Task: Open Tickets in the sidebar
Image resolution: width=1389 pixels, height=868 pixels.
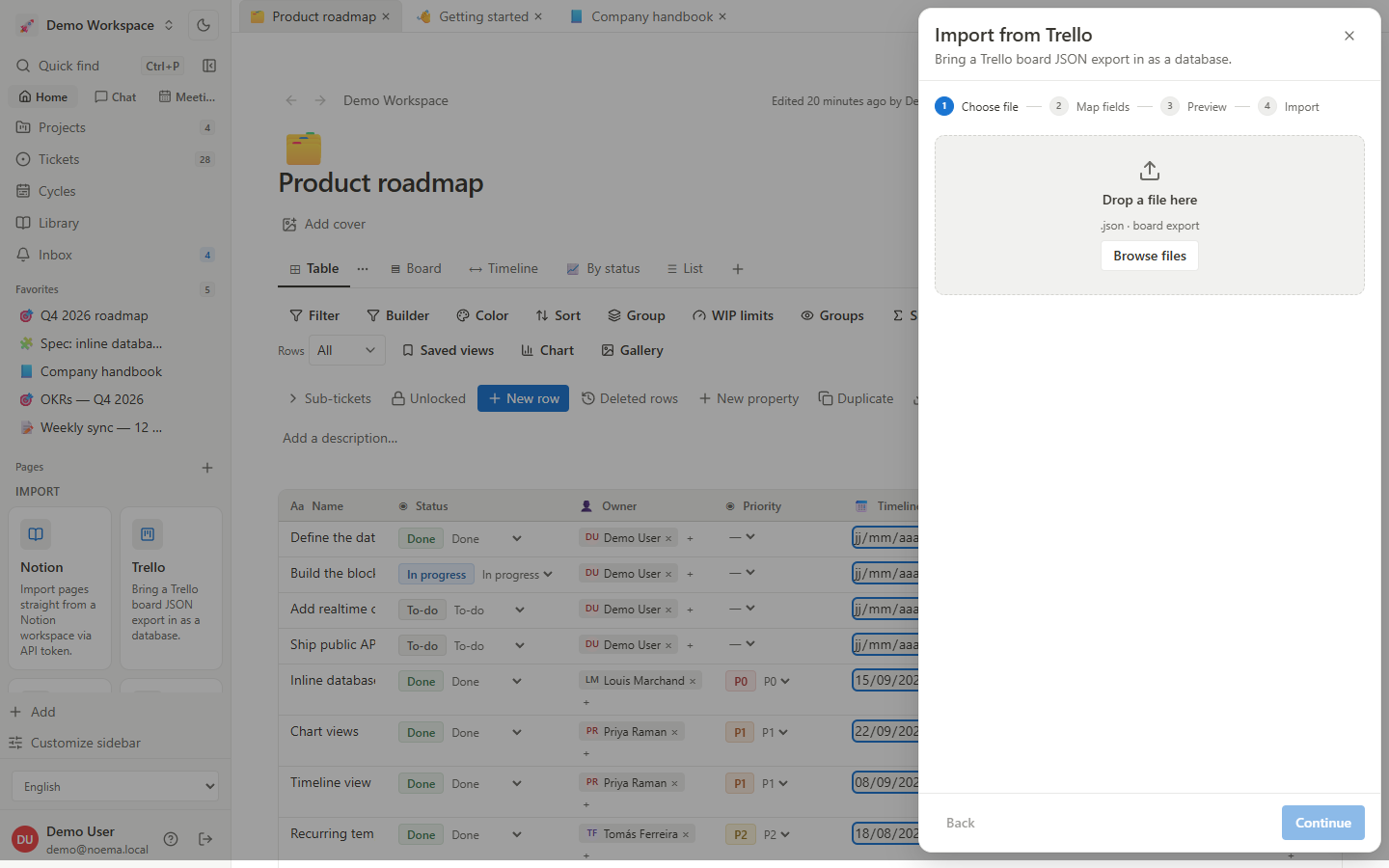Action: click(x=116, y=159)
